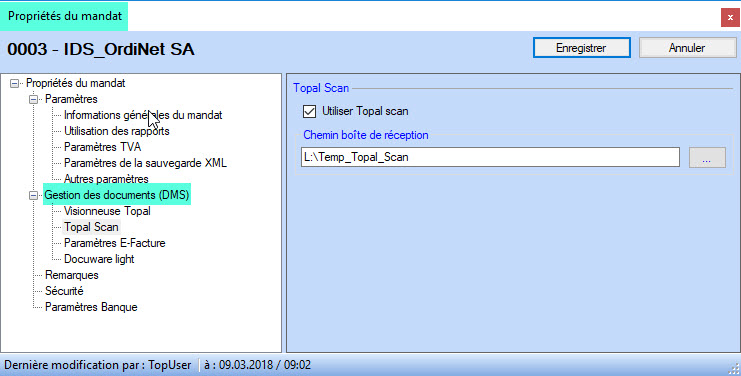Open the browse folder (...) button
The width and height of the screenshot is (741, 376).
[707, 157]
